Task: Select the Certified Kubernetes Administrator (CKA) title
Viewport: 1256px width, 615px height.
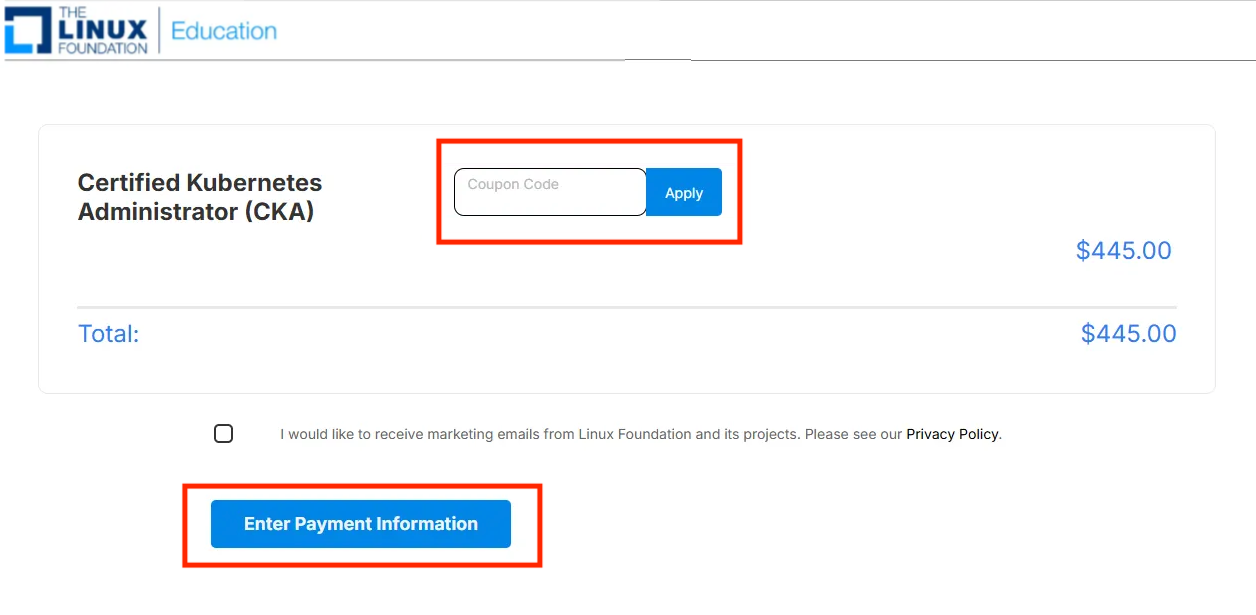Action: (200, 197)
